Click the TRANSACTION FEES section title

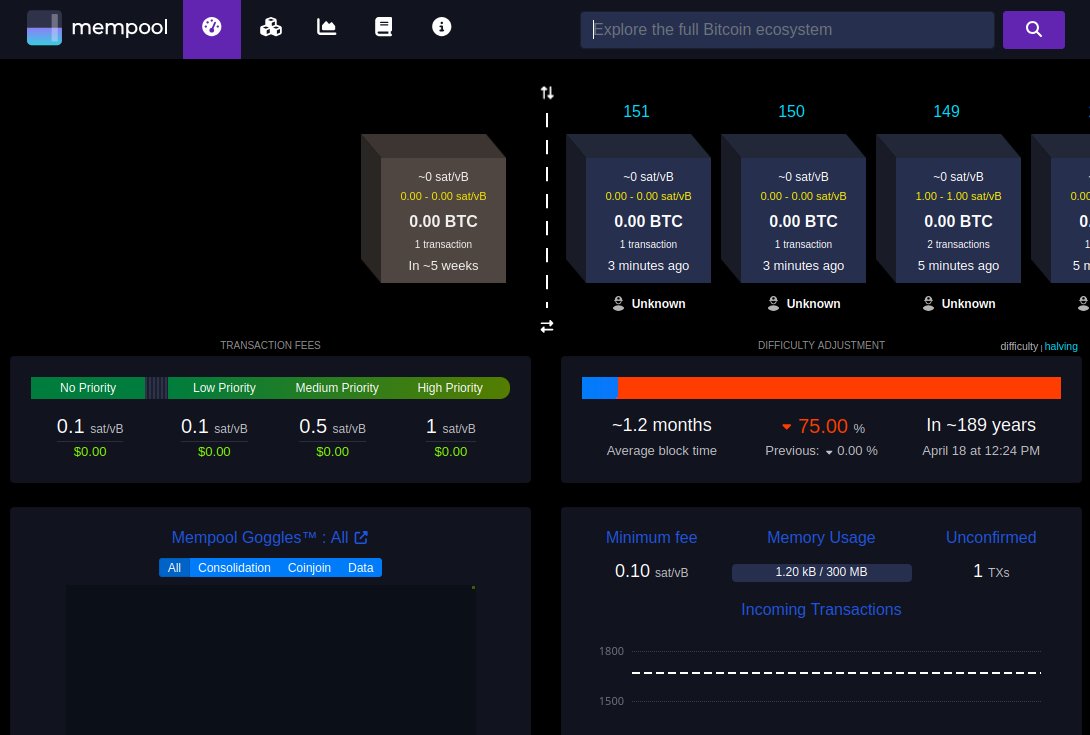[x=270, y=345]
